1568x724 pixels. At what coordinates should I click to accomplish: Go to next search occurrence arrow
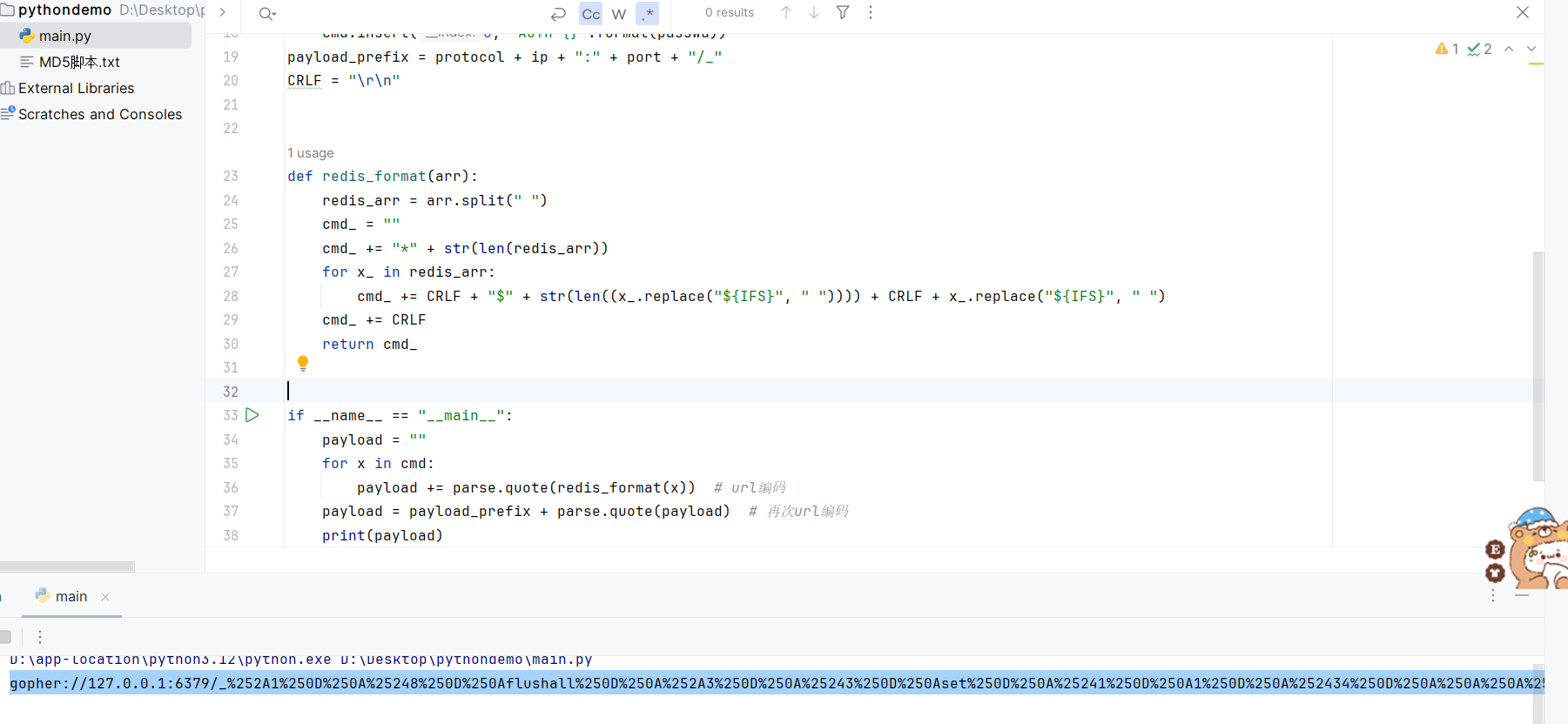click(x=814, y=12)
